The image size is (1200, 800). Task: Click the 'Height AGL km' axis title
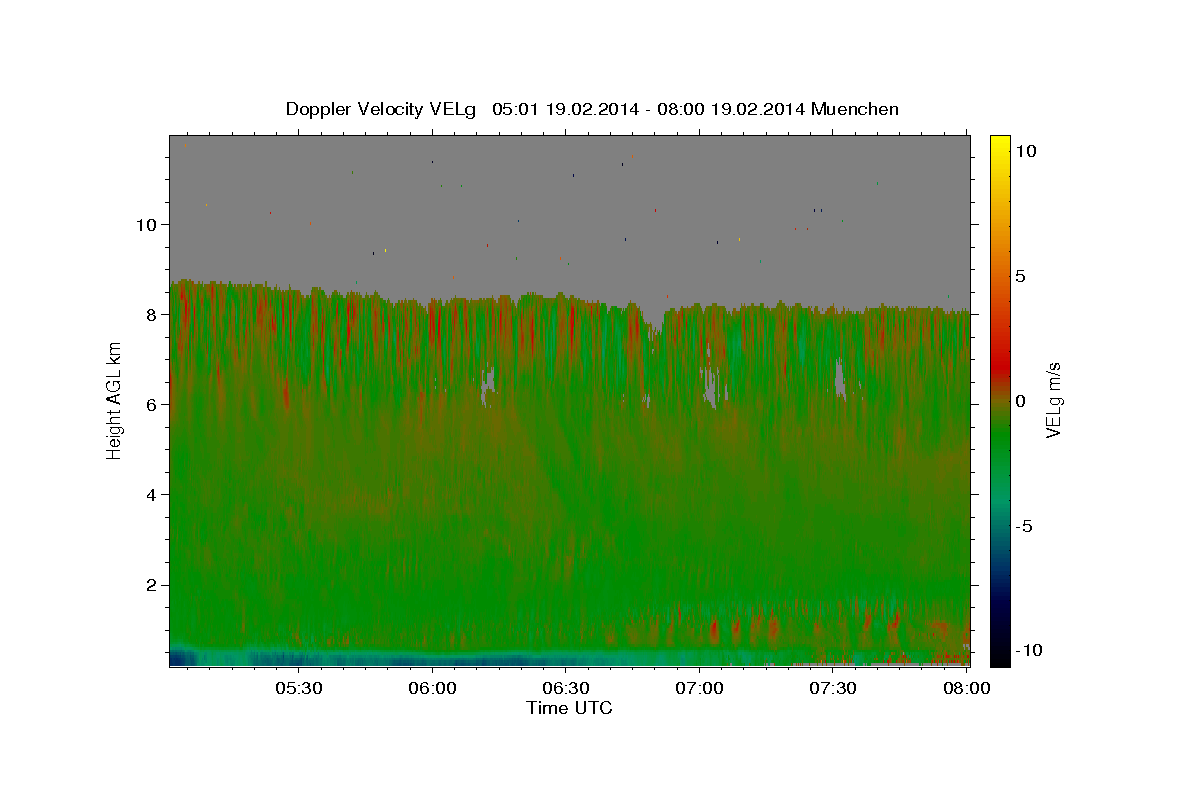coord(114,400)
